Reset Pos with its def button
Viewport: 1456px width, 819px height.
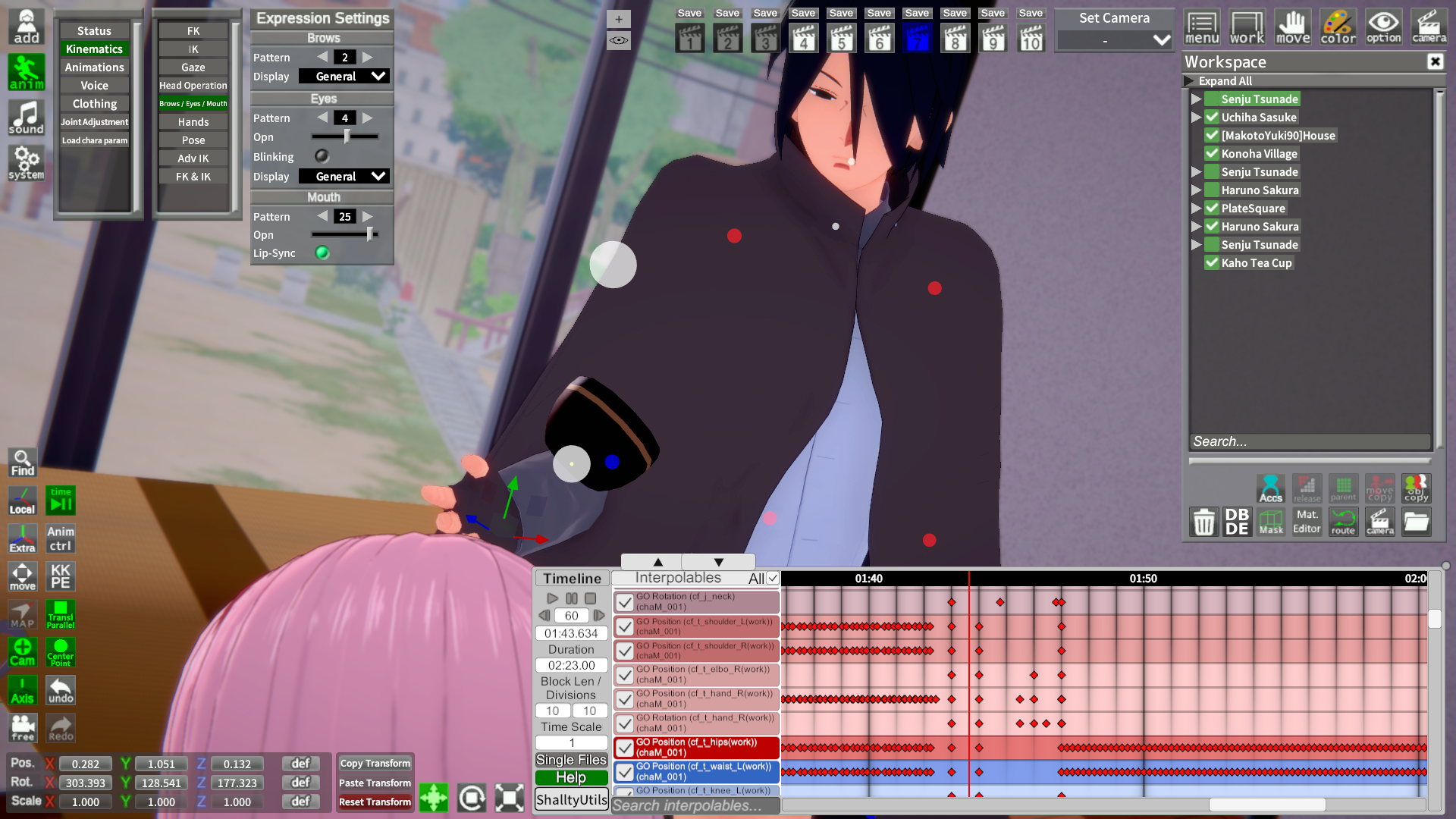(300, 763)
